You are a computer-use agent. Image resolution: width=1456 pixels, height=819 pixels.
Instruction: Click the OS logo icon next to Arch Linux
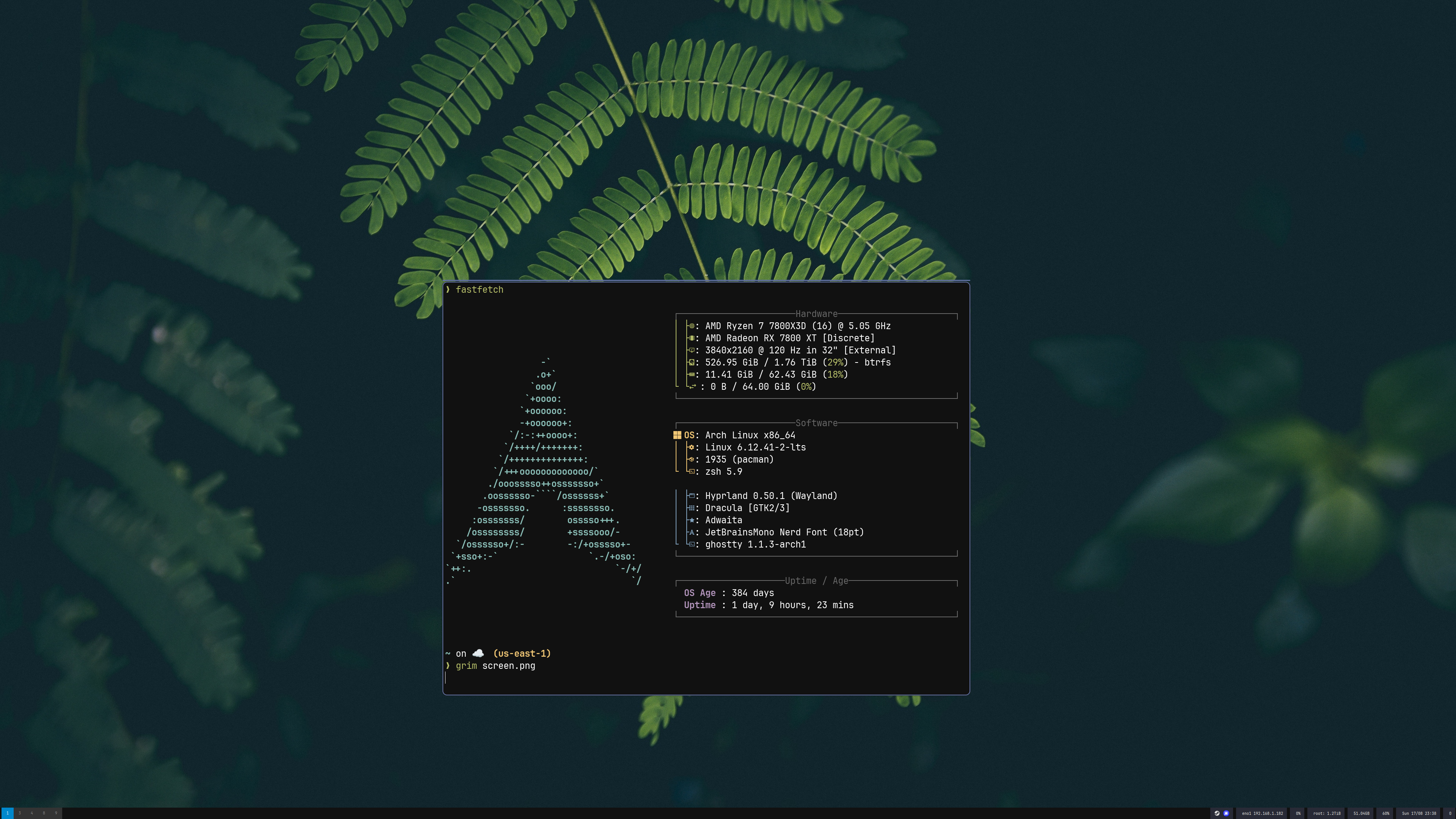[x=677, y=435]
